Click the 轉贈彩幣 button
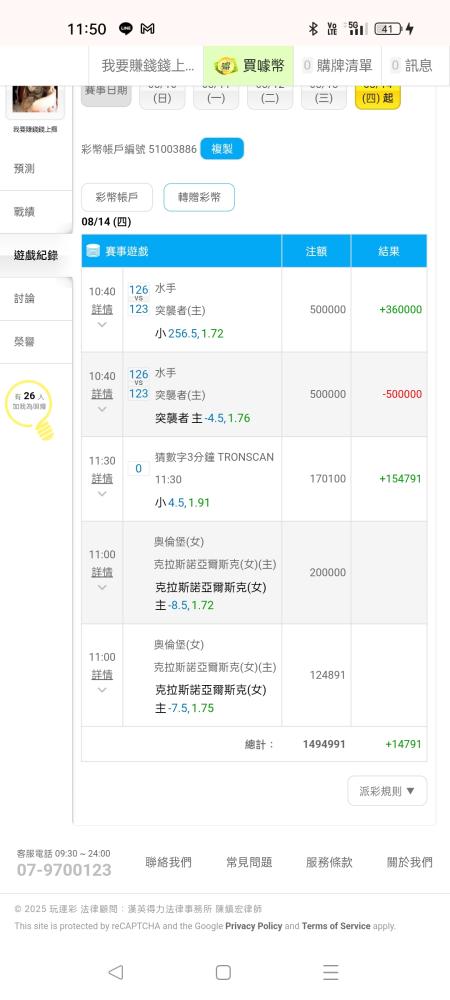The width and height of the screenshot is (450, 1000). tap(199, 197)
